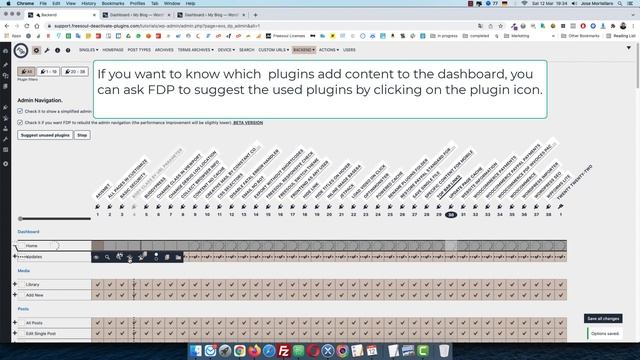Open Firefox from the Dock
The height and width of the screenshot is (360, 640).
click(x=254, y=351)
